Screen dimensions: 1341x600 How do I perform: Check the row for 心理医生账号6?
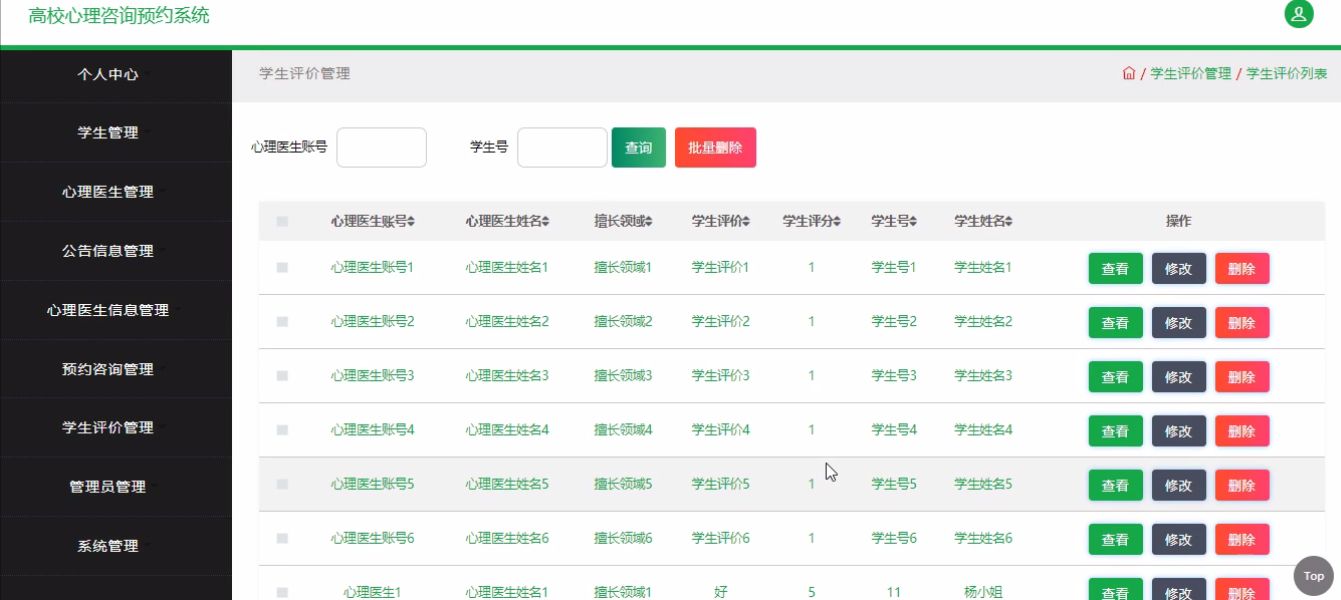tap(282, 538)
